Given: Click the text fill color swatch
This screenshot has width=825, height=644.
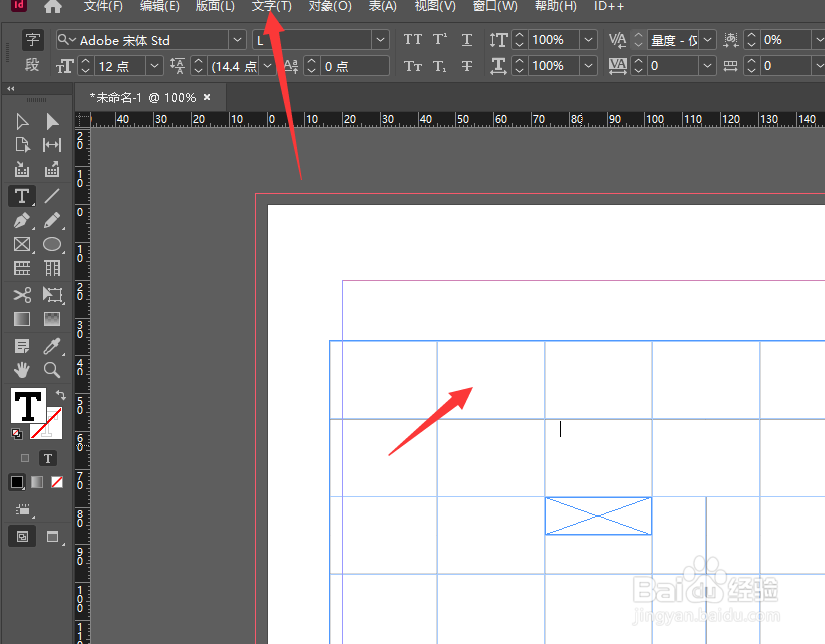Looking at the screenshot, I should (x=28, y=406).
